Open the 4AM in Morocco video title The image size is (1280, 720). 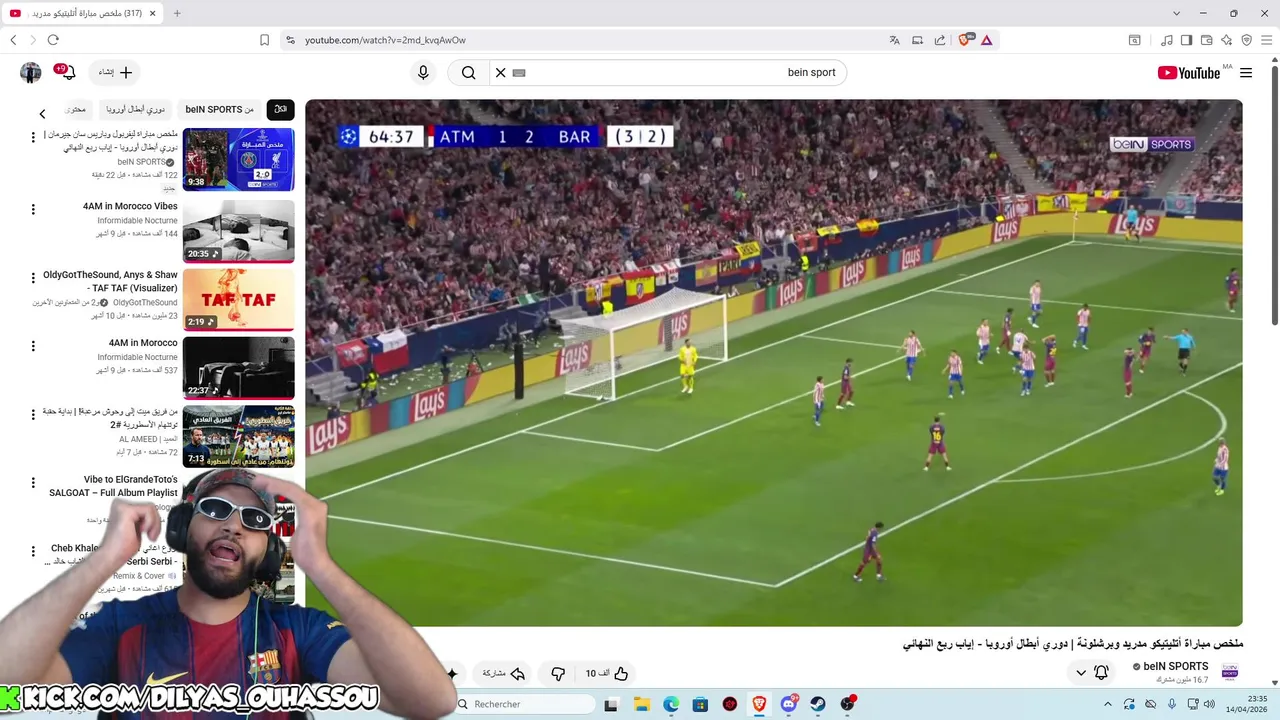click(x=143, y=343)
